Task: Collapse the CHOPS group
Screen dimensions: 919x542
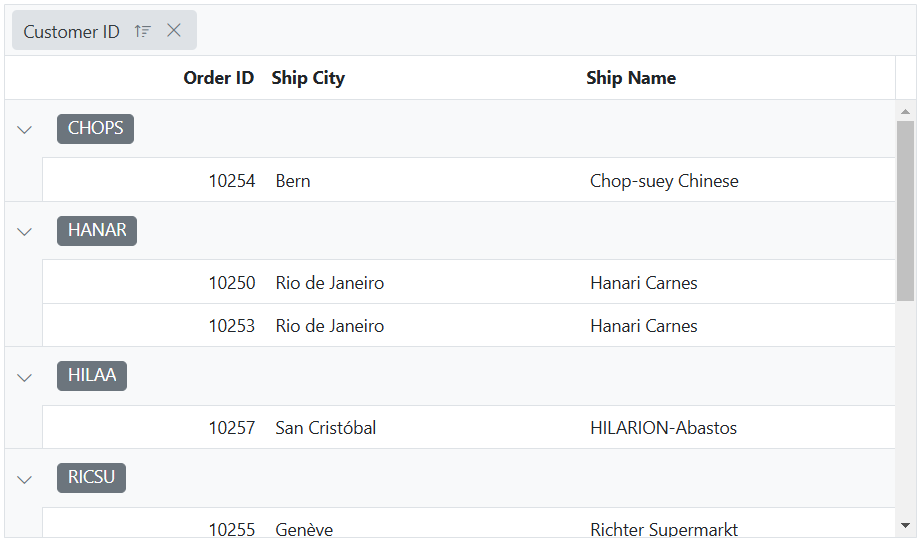Action: pos(24,129)
